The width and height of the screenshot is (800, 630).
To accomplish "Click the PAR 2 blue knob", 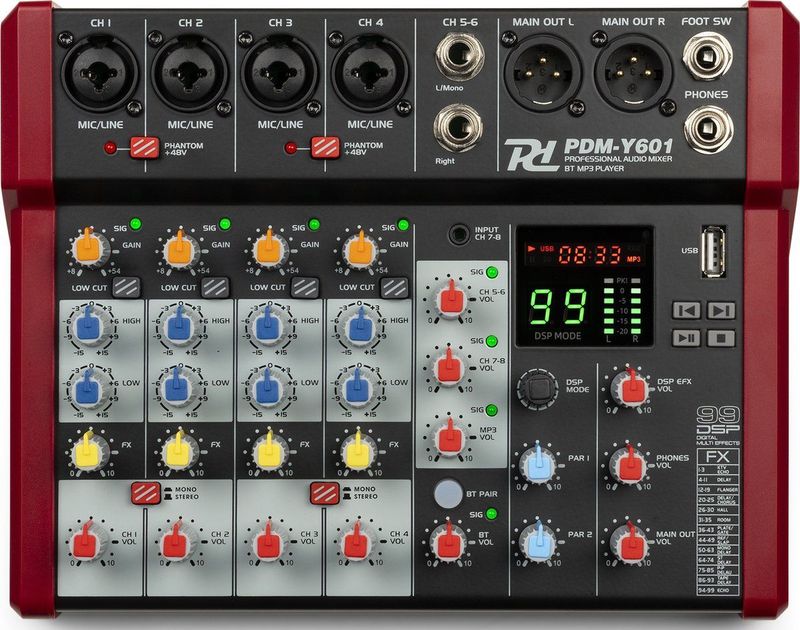I will coord(538,542).
